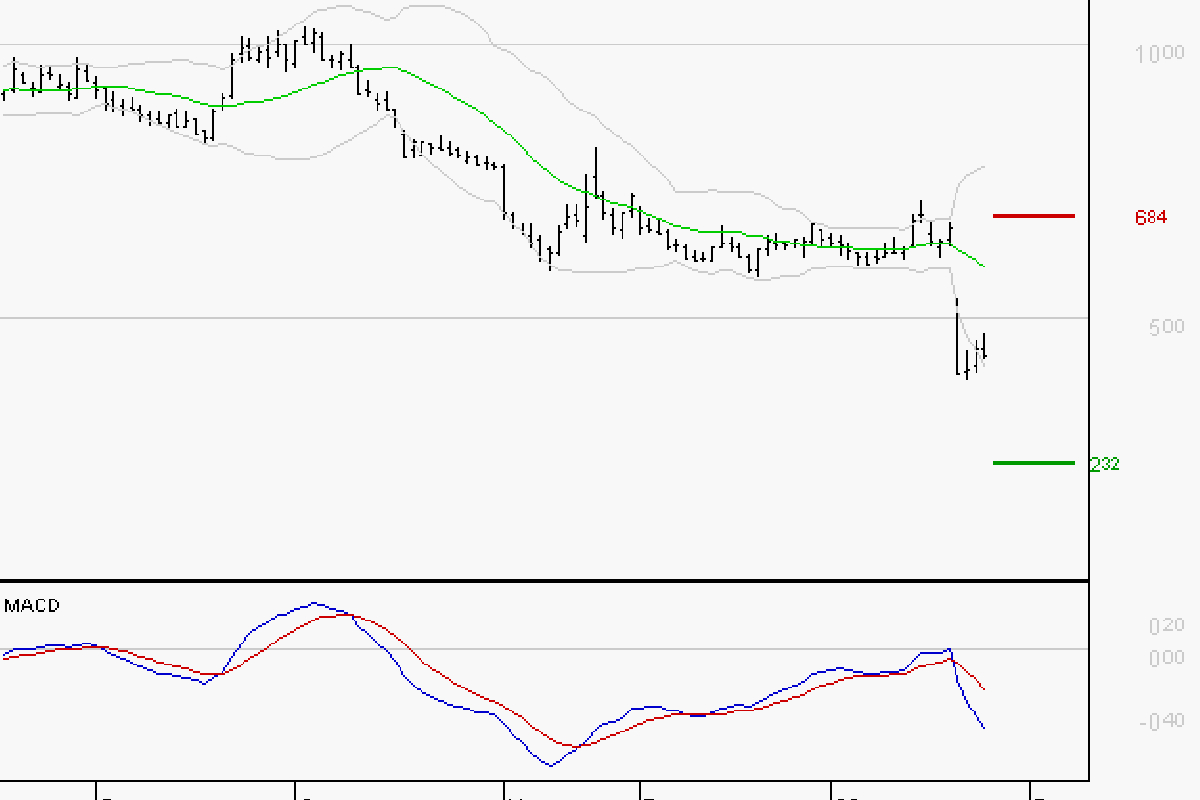Viewport: 1200px width, 800px height.
Task: Click the green 232 price label
Action: (1104, 464)
